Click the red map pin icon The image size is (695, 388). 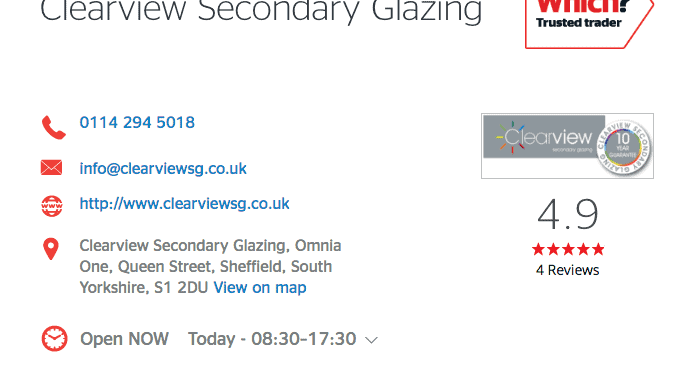coord(51,249)
